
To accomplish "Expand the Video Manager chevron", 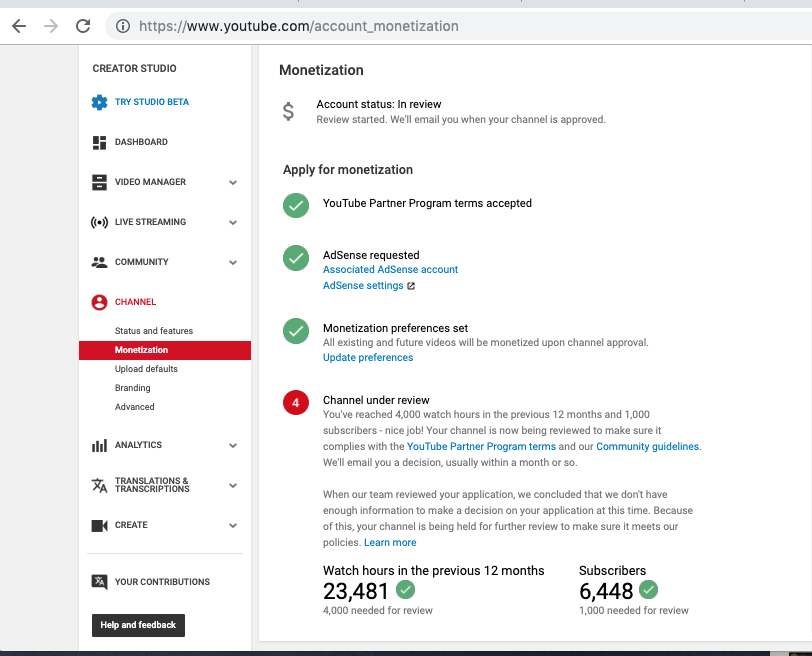I will pyautogui.click(x=233, y=182).
